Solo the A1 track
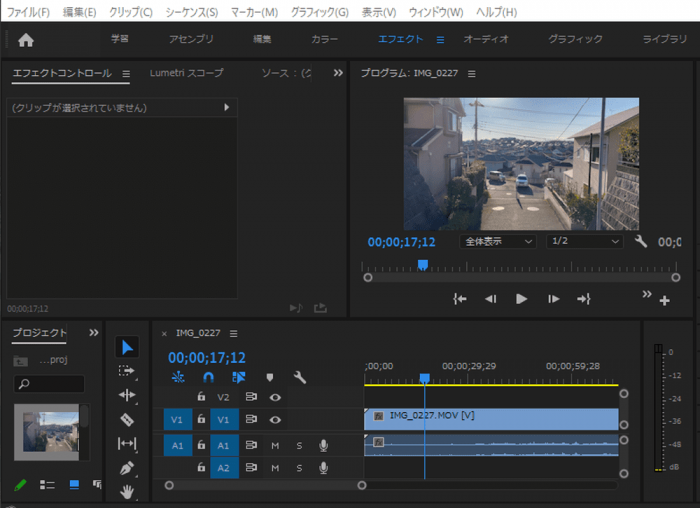 coord(299,446)
